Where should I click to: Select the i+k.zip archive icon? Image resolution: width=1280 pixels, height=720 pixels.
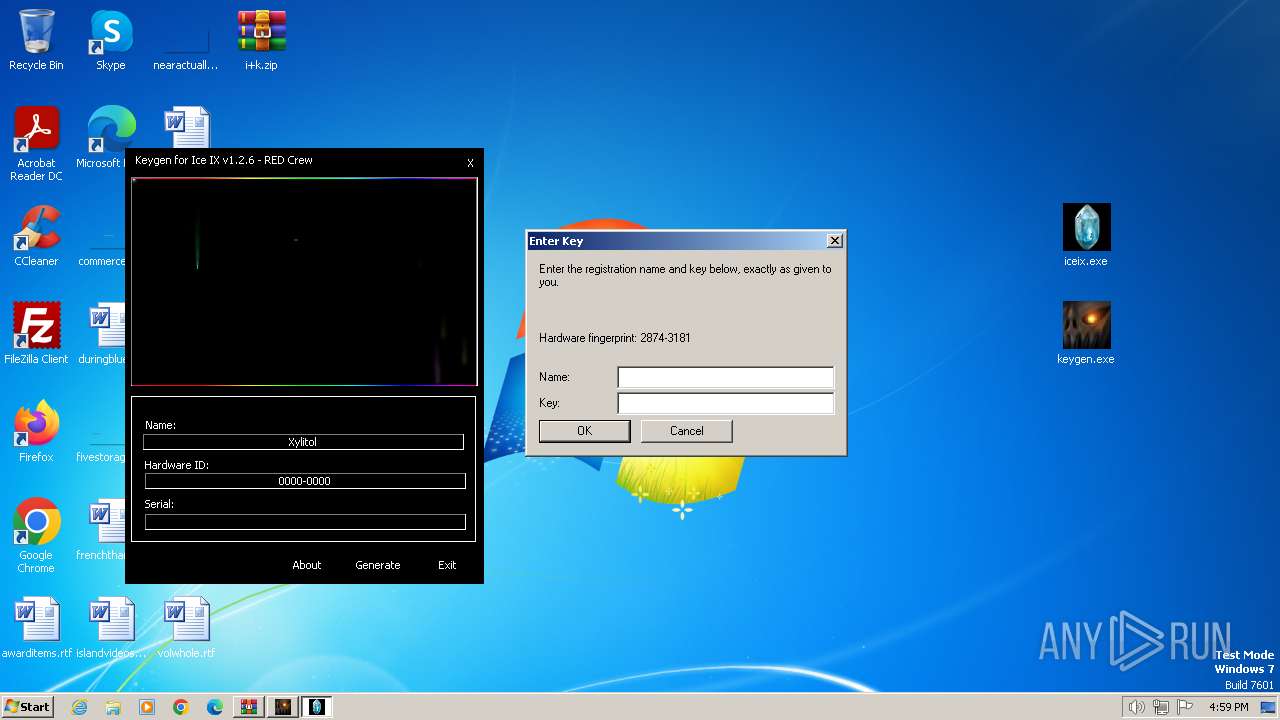tap(261, 40)
